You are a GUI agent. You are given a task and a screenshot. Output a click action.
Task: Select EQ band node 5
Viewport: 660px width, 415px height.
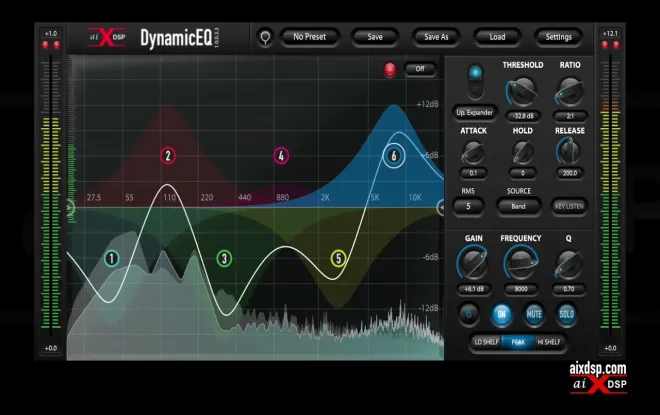pyautogui.click(x=338, y=258)
